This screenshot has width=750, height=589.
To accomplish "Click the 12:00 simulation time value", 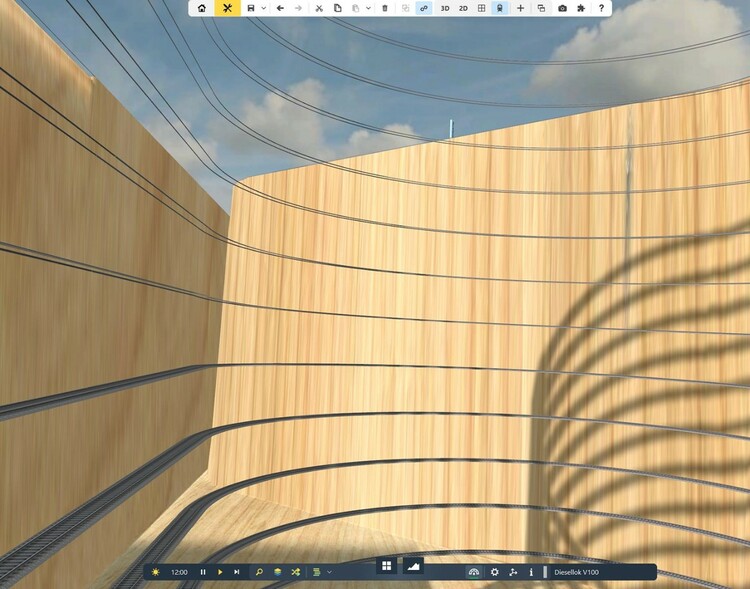I will (x=179, y=572).
